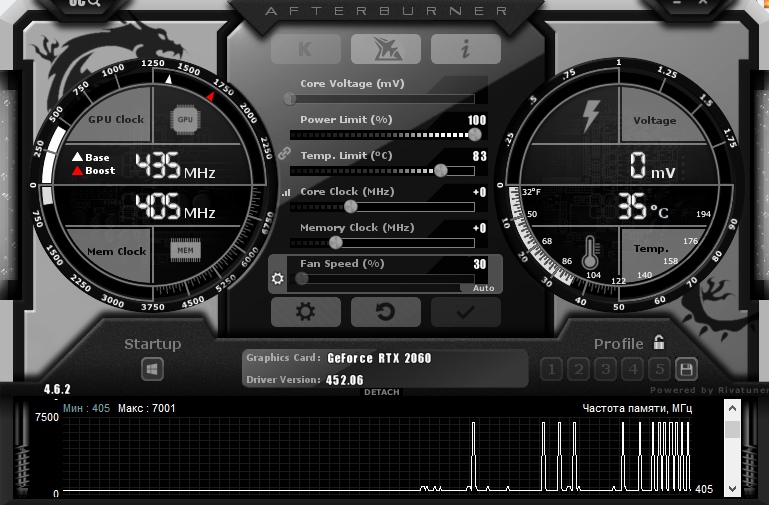The height and width of the screenshot is (505, 769).
Task: Close the Afterburner window
Action: tap(703, 2)
